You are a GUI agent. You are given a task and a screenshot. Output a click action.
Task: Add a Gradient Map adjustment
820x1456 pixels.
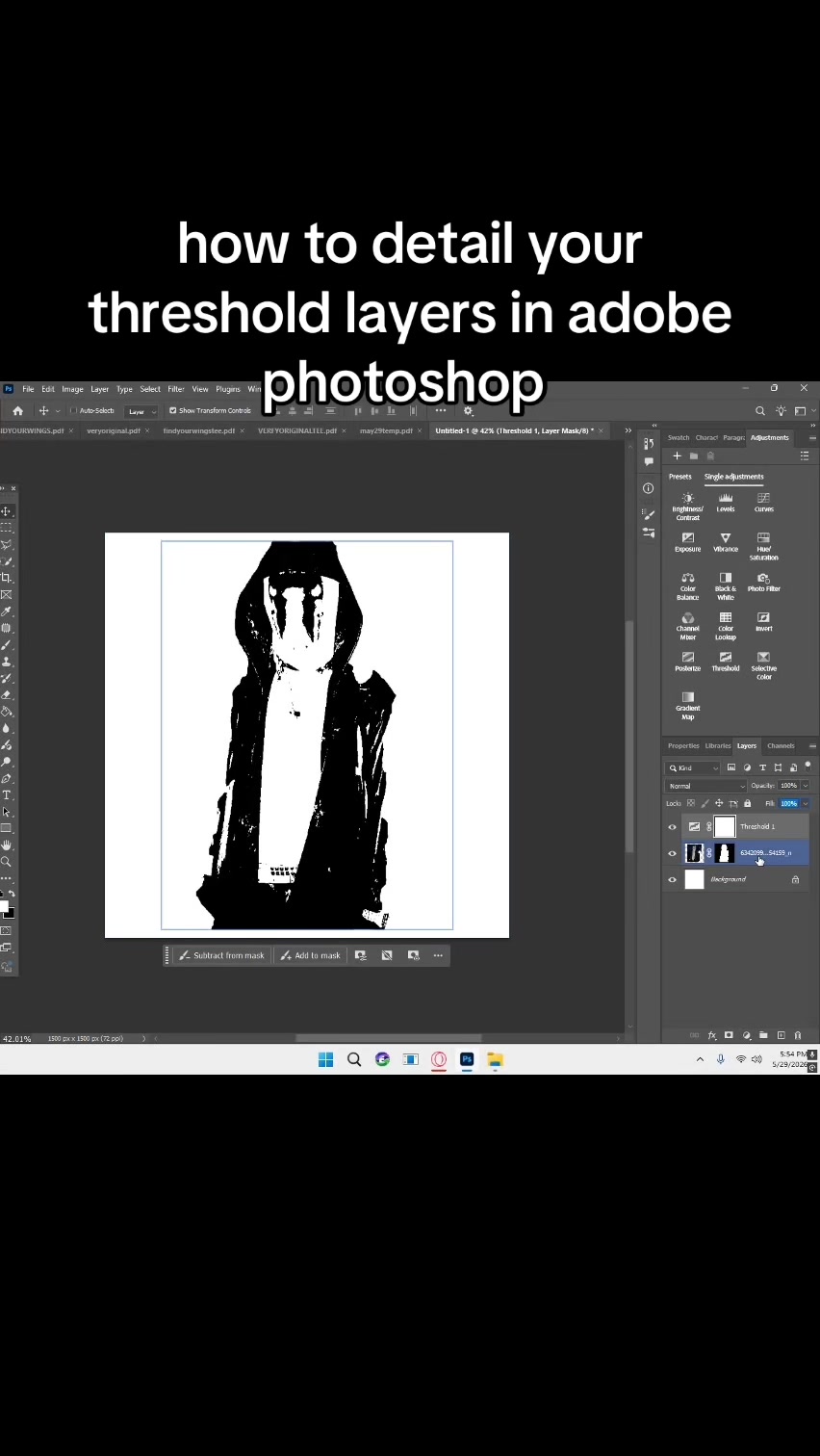(687, 706)
